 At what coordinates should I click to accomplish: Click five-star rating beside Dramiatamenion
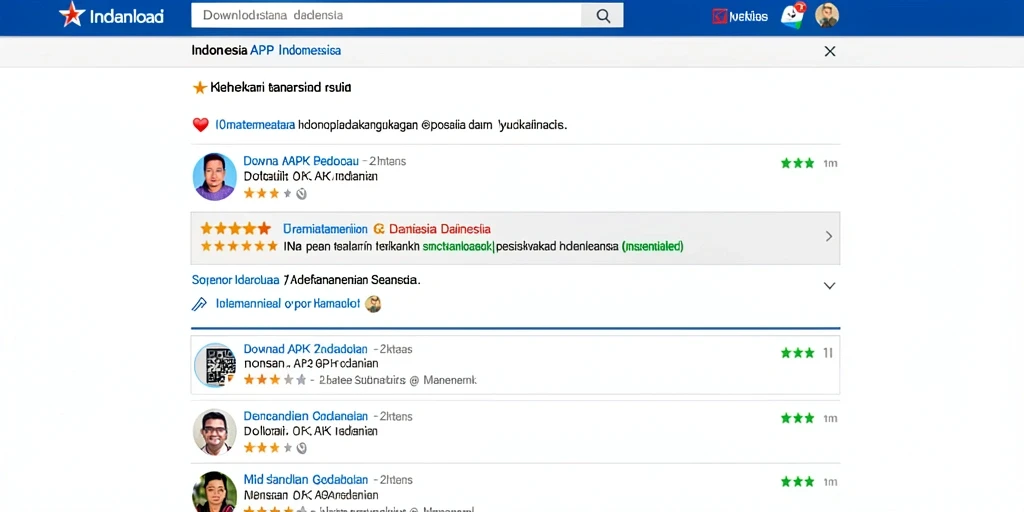click(x=235, y=229)
